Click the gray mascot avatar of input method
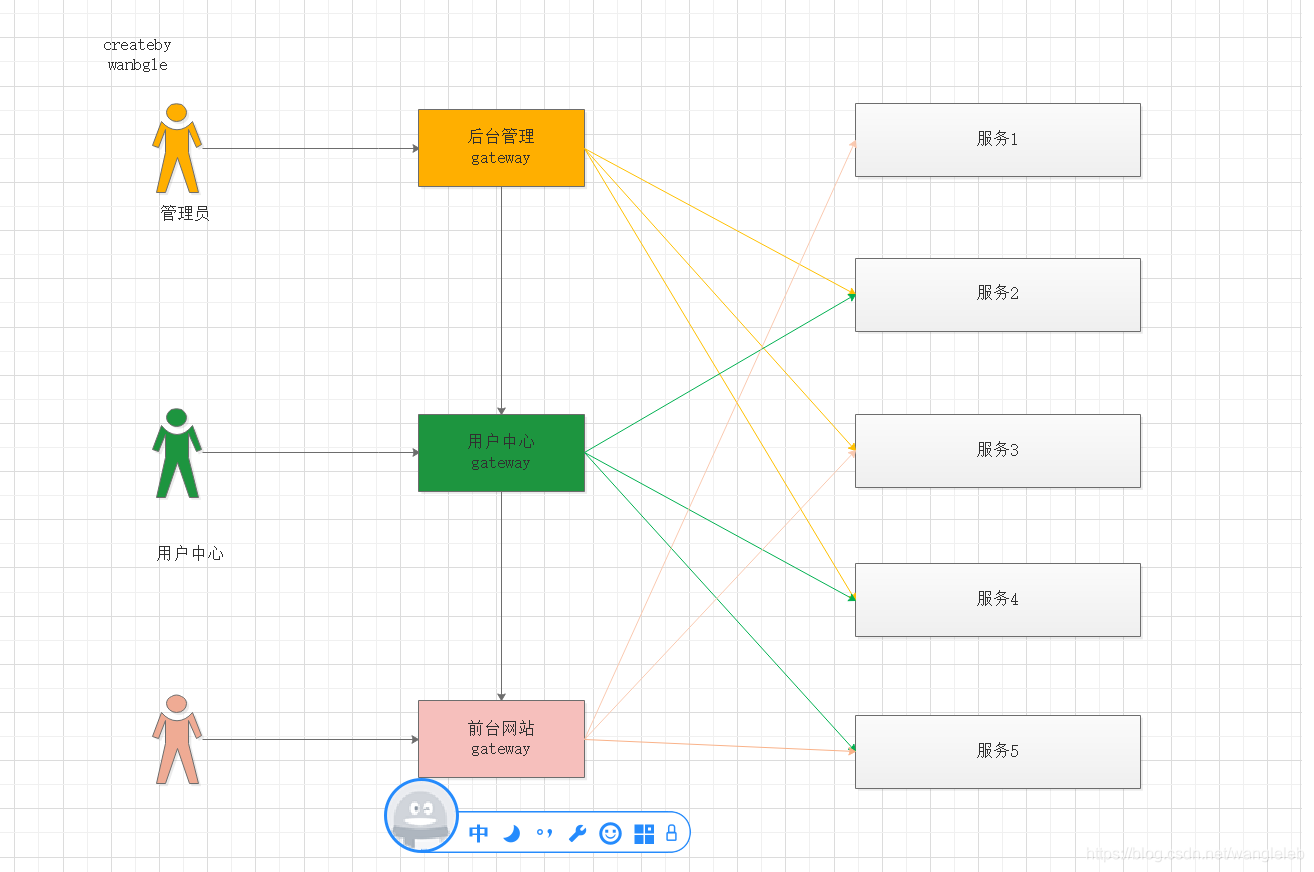Viewport: 1314px width, 872px height. click(x=421, y=816)
